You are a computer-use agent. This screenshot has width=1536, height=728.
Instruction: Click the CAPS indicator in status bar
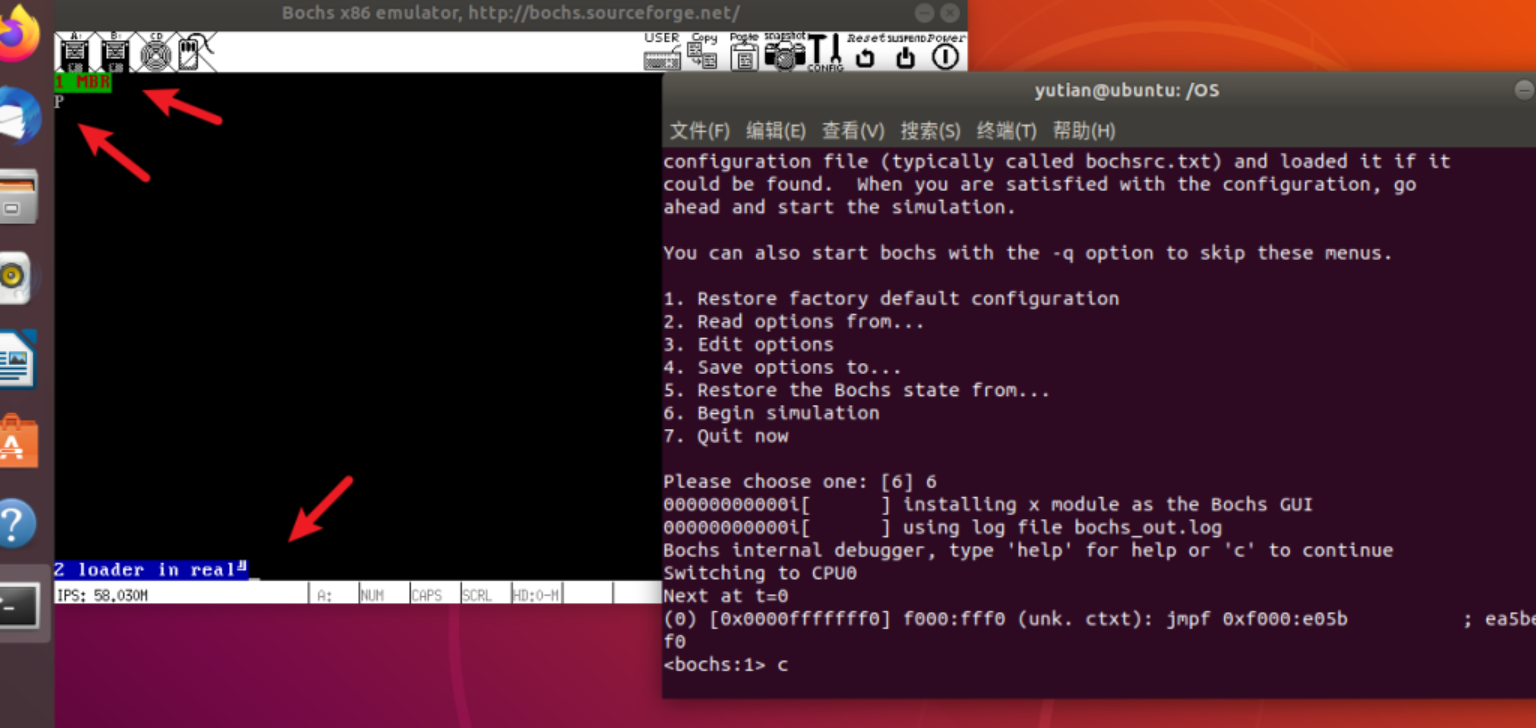(427, 595)
